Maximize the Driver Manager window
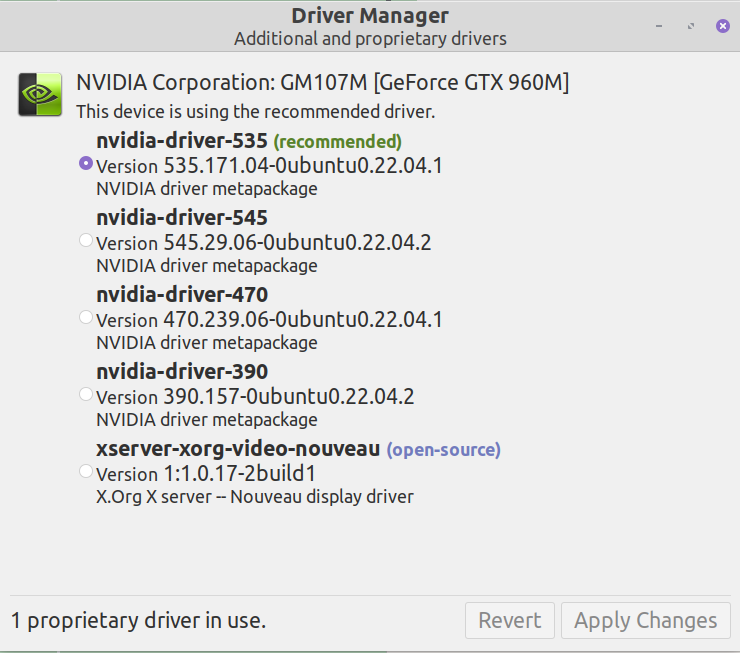The height and width of the screenshot is (653, 740). (x=691, y=26)
